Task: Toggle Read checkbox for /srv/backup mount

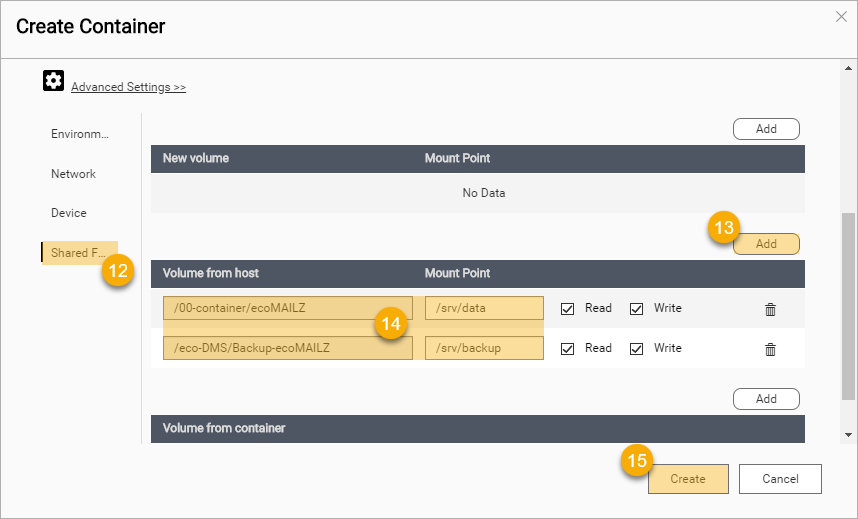Action: pyautogui.click(x=567, y=349)
